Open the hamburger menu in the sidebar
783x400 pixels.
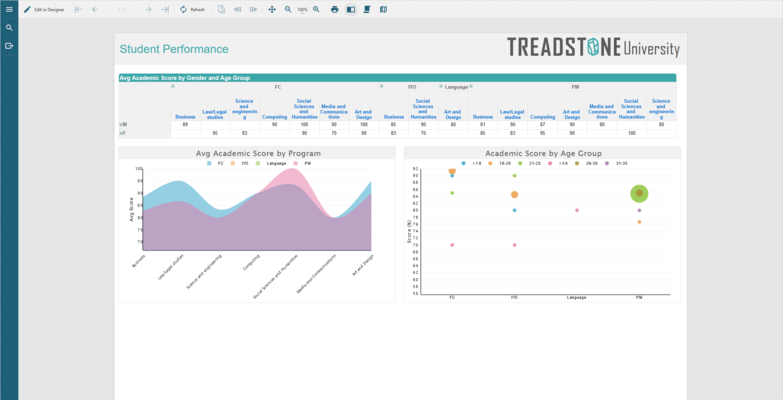click(x=9, y=9)
